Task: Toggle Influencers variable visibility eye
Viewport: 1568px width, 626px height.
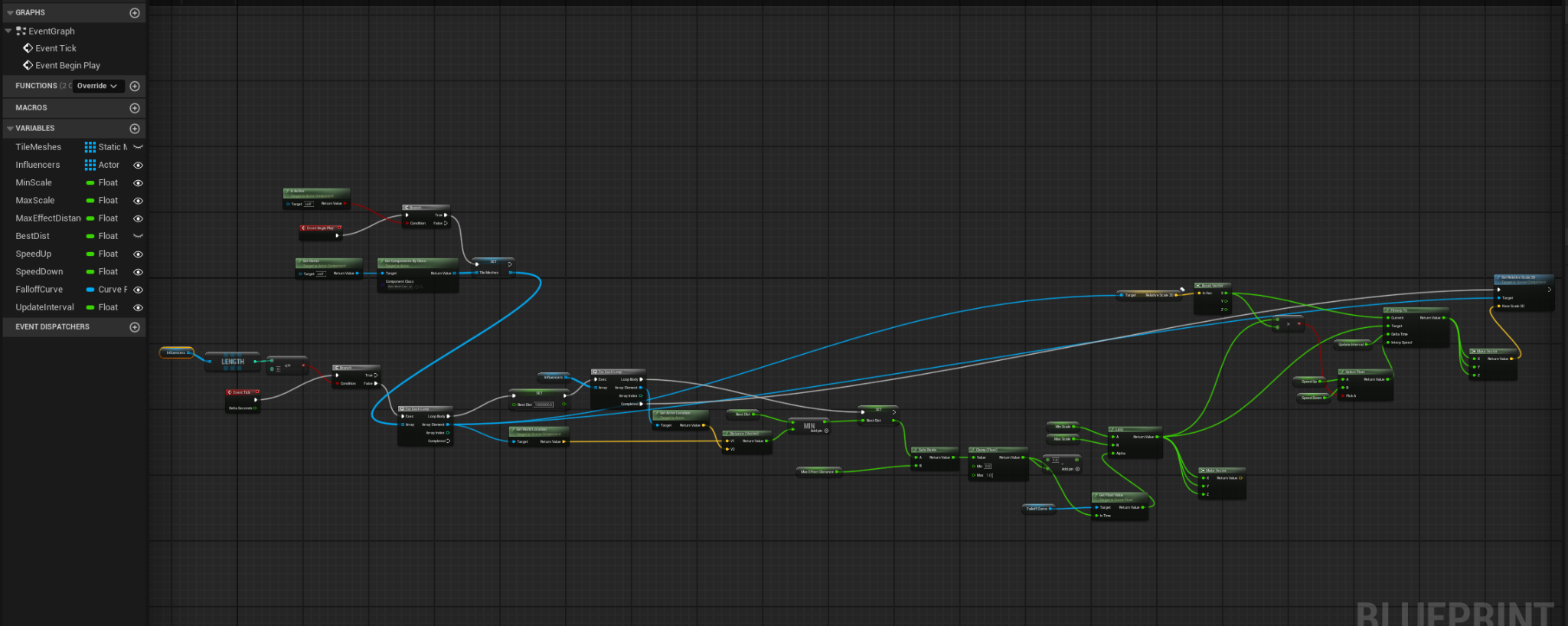Action: coord(139,165)
